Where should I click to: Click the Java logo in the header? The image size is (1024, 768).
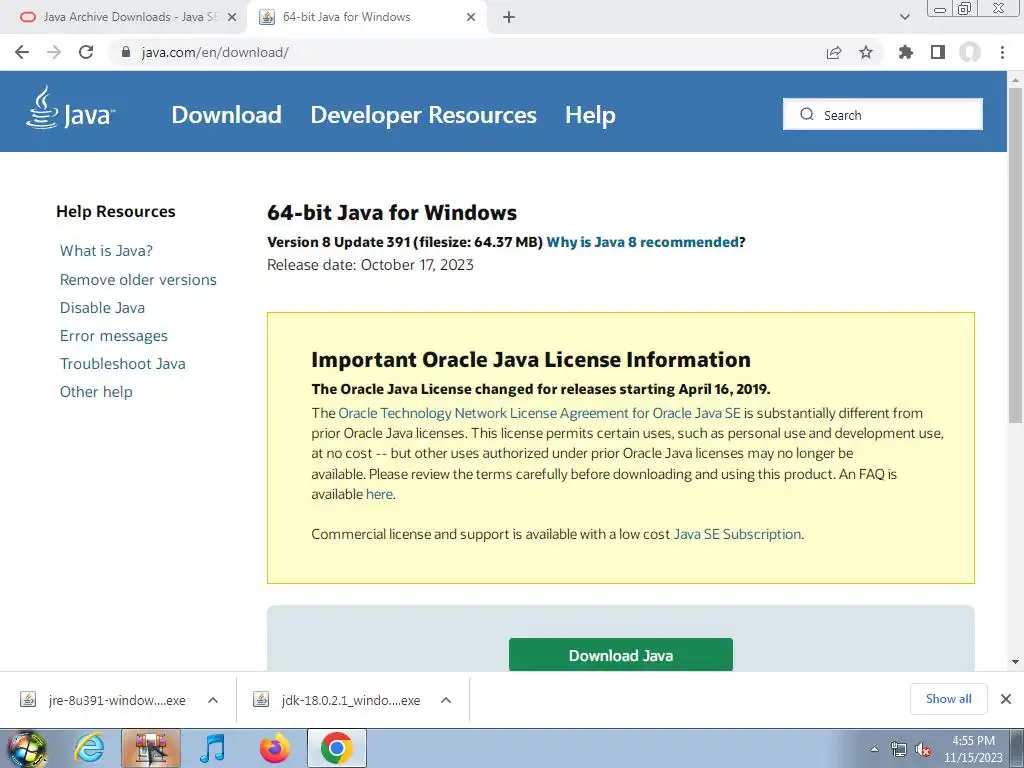[x=71, y=108]
